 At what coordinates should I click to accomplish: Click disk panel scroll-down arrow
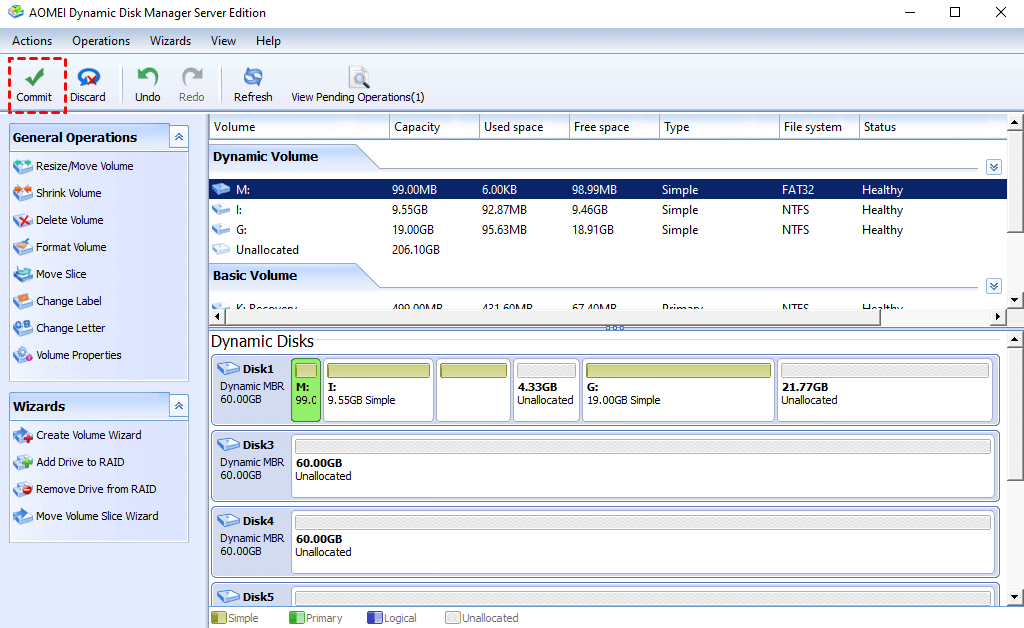coord(1014,597)
